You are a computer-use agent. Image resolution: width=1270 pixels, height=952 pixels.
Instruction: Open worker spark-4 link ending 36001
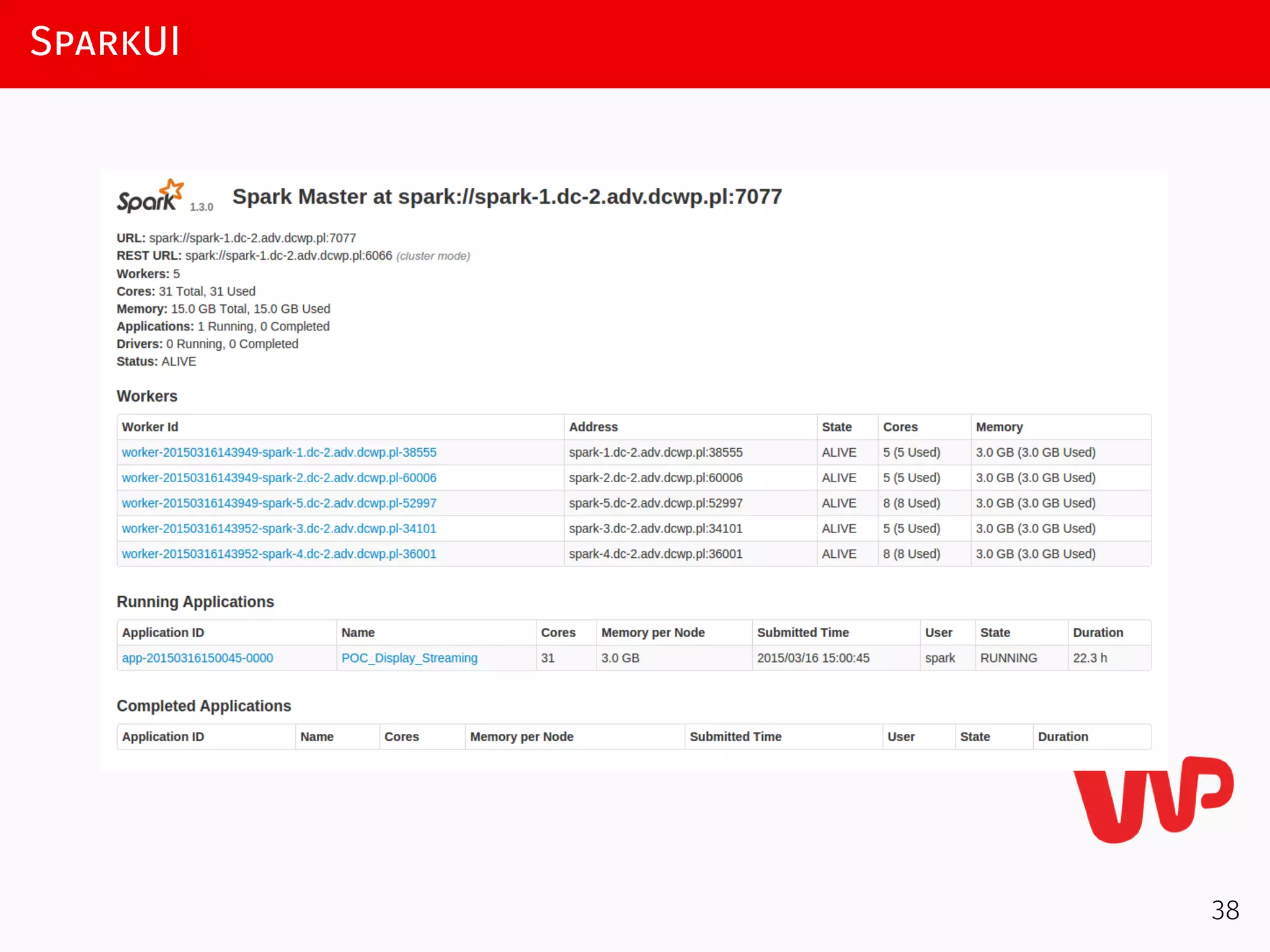[279, 554]
